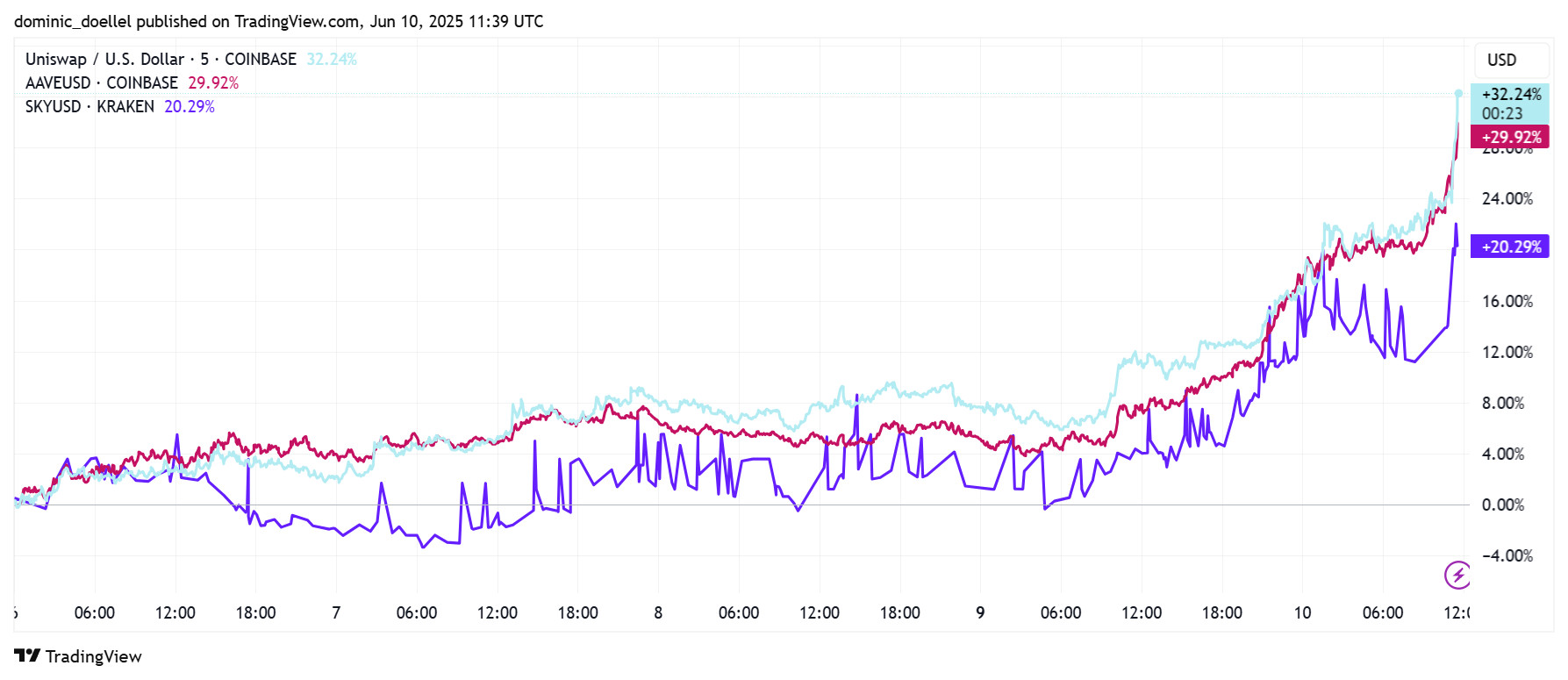
Task: Click the date label 8 on time axis
Action: (x=658, y=612)
